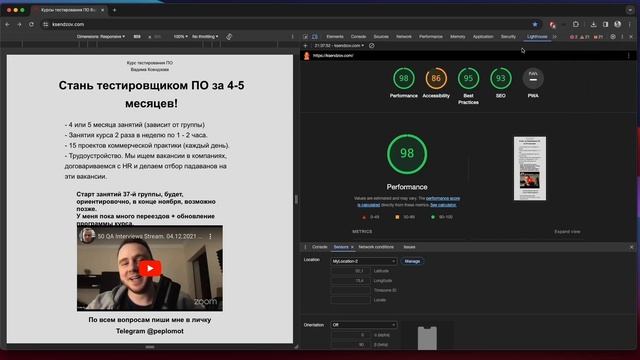Jump to PWA category gauge
Screen dimensions: 640x360
tap(533, 78)
